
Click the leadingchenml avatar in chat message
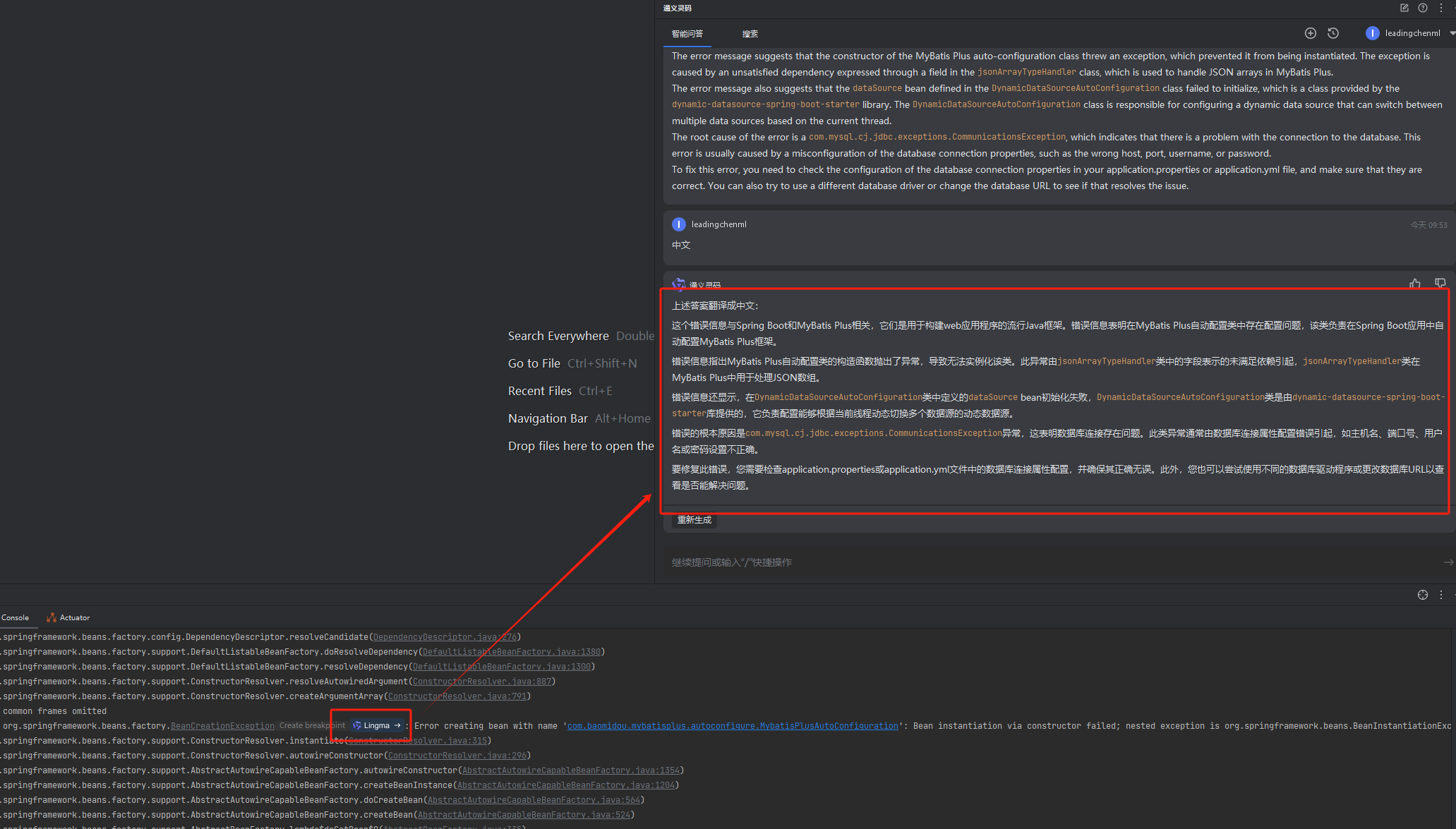[x=678, y=224]
